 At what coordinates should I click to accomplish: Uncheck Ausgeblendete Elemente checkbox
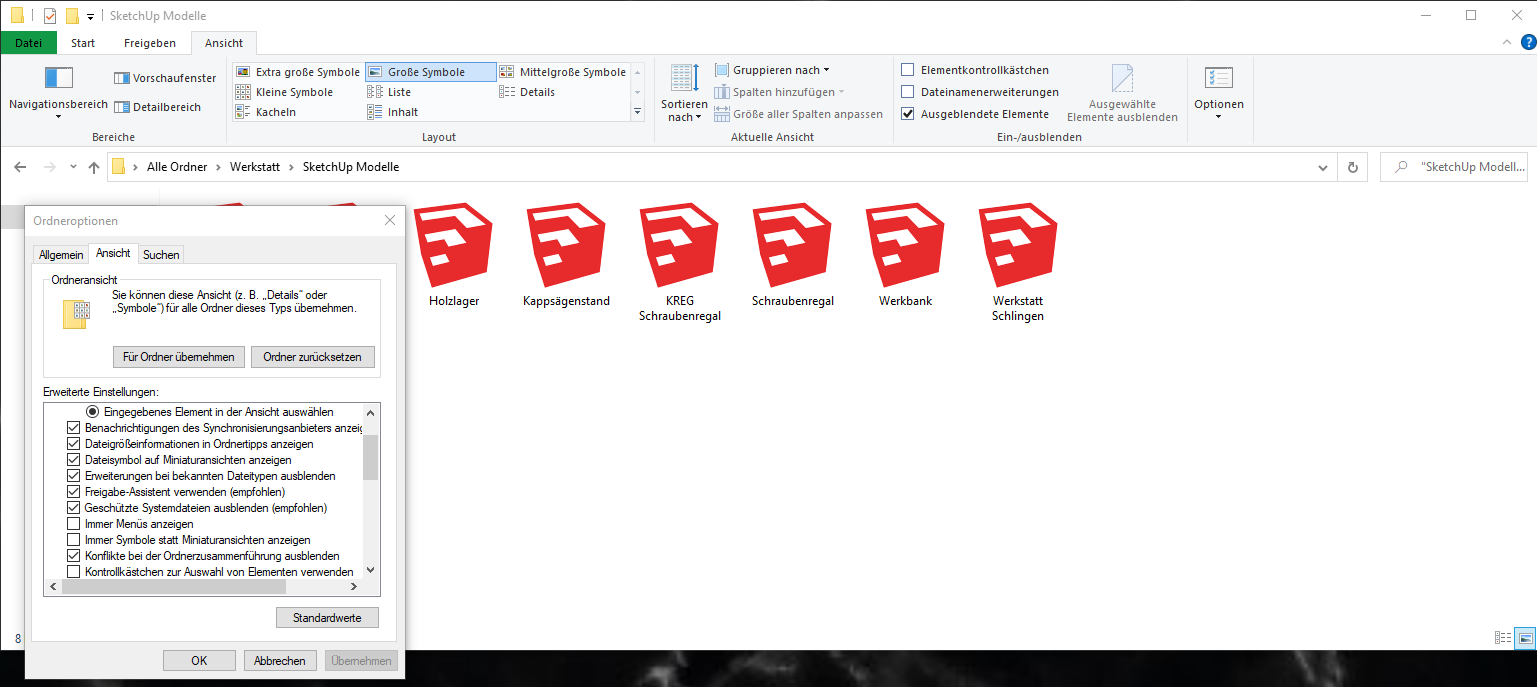click(x=908, y=114)
